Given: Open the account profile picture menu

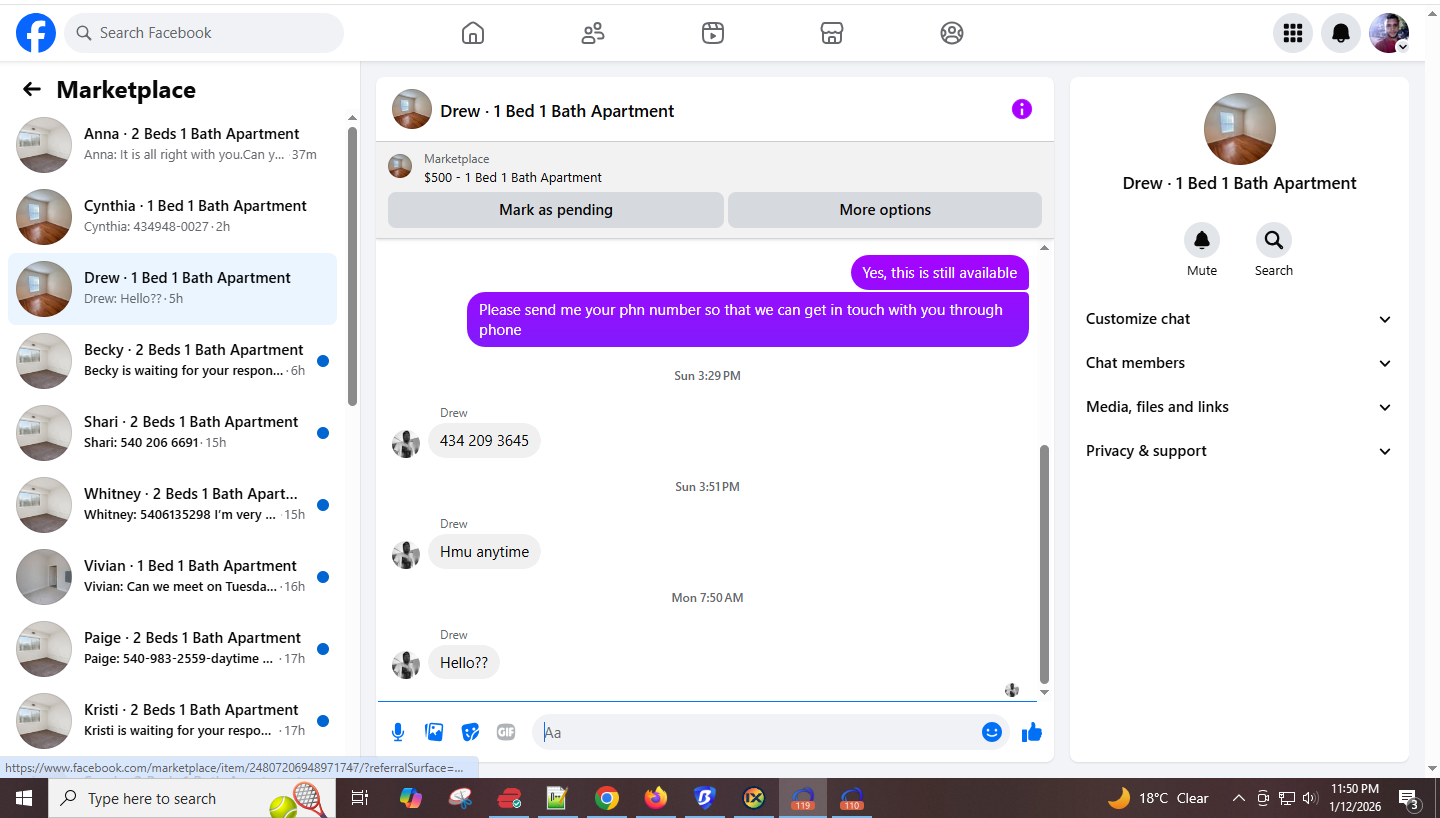Looking at the screenshot, I should (x=1389, y=33).
